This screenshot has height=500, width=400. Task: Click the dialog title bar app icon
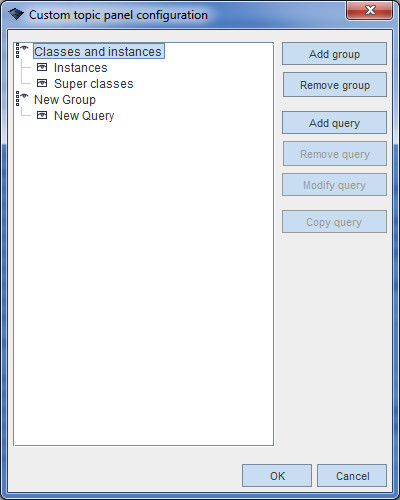point(16,14)
